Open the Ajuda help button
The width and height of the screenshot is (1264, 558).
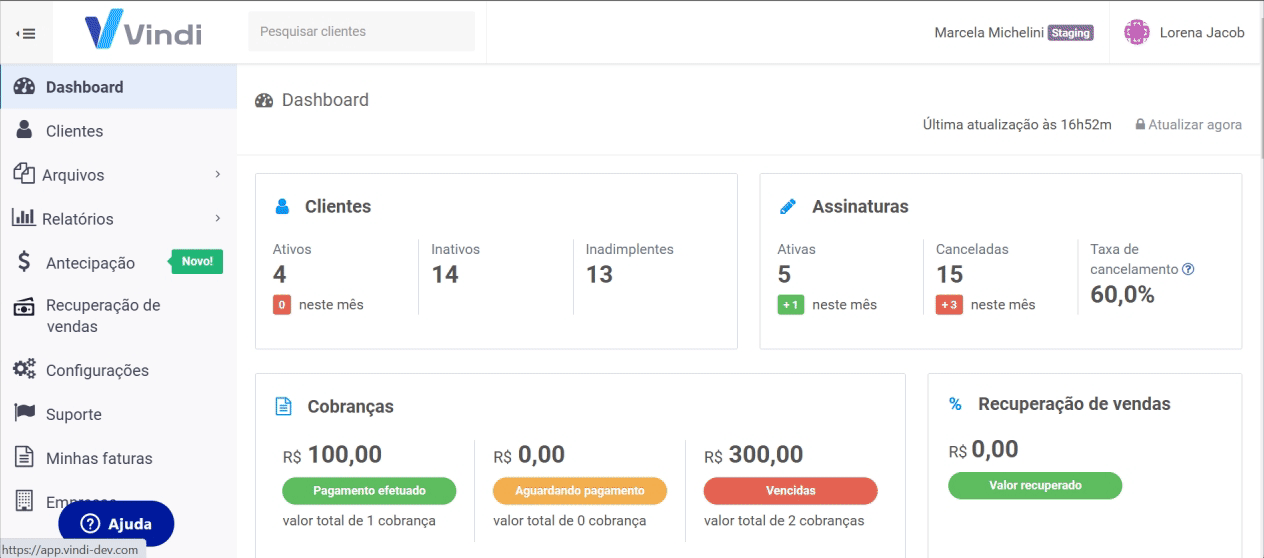(x=116, y=524)
